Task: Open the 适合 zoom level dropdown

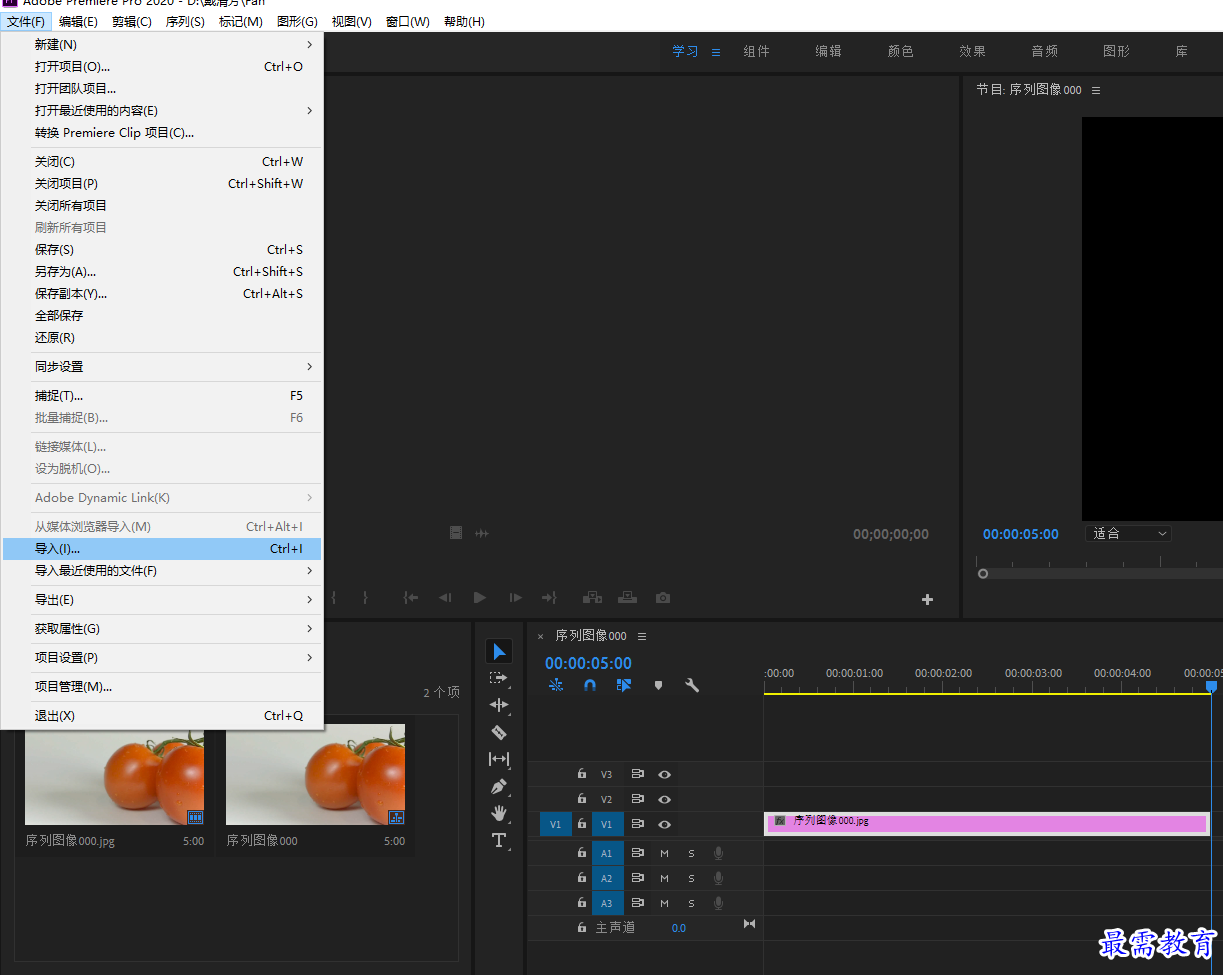Action: [x=1128, y=534]
